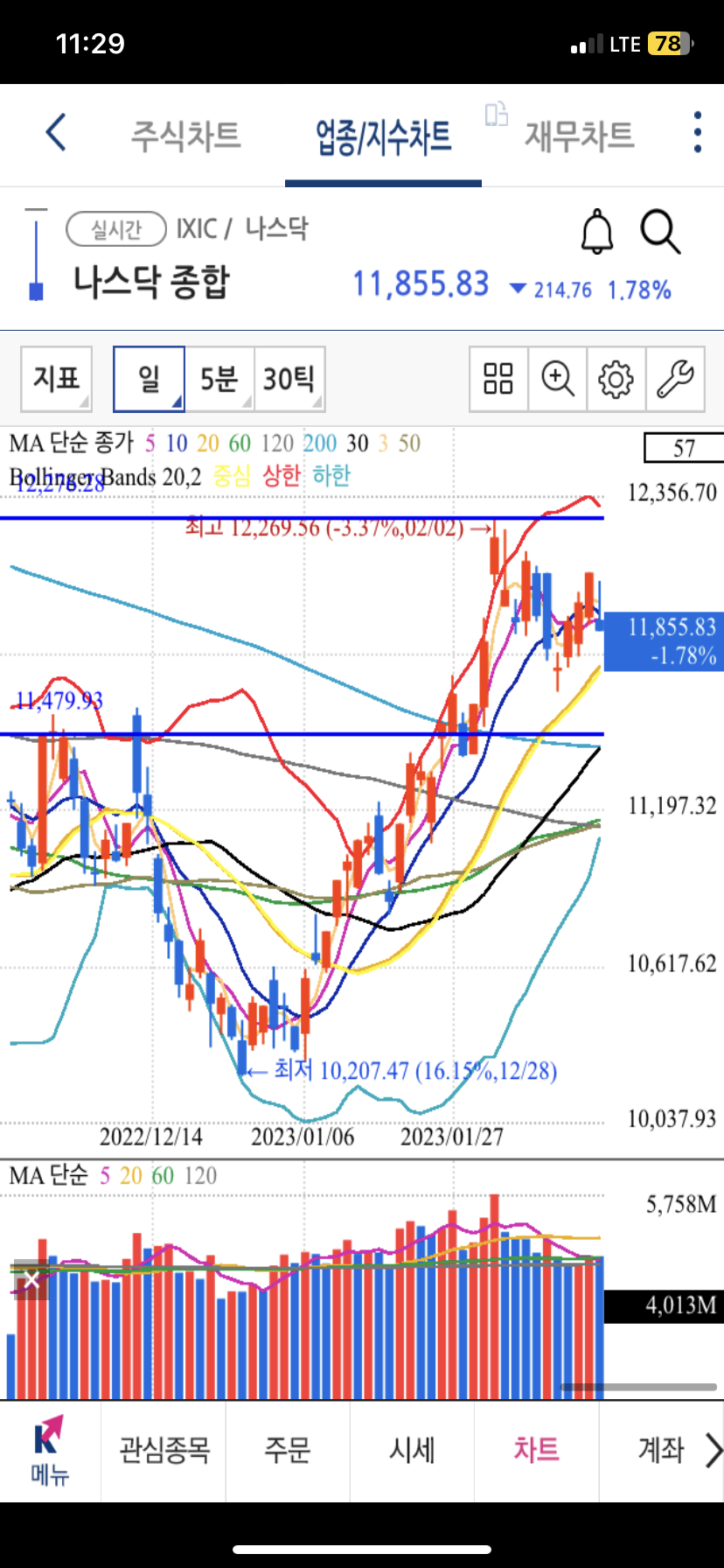The width and height of the screenshot is (724, 1568).
Task: Open chart settings gear icon
Action: click(x=616, y=379)
